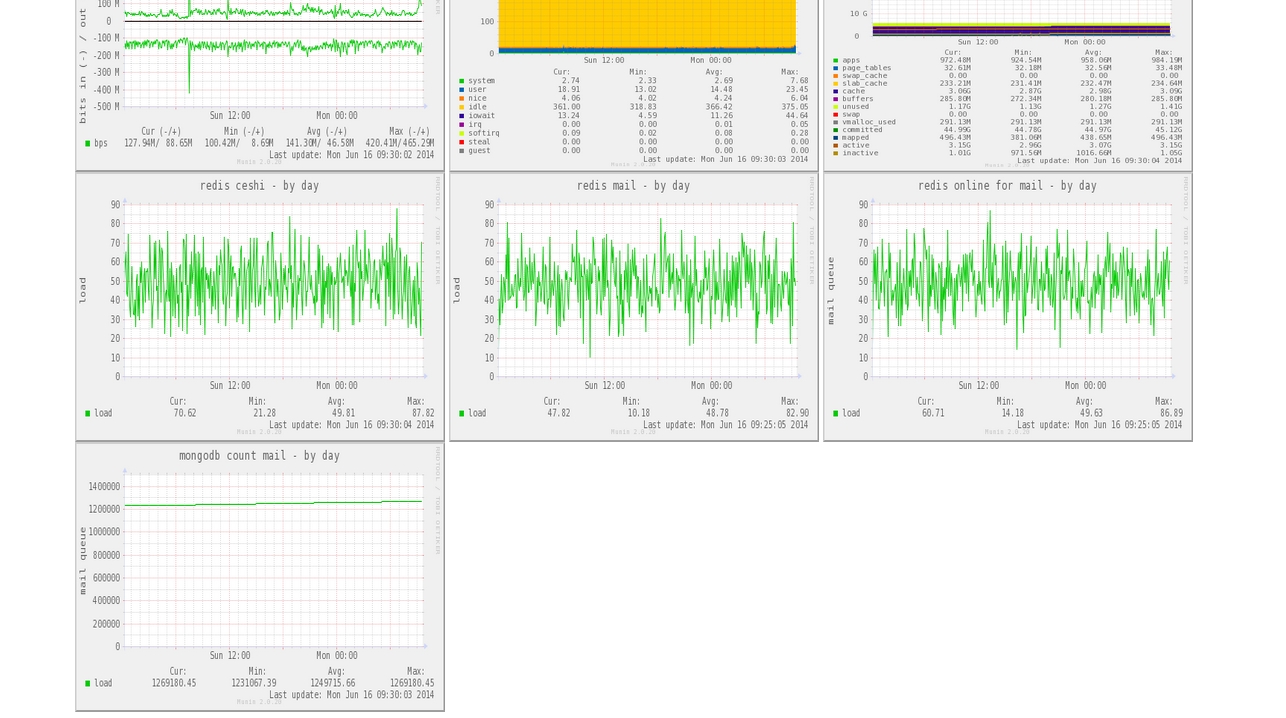The width and height of the screenshot is (1286, 718).
Task: Click the steal legend entry
Action: coord(479,142)
